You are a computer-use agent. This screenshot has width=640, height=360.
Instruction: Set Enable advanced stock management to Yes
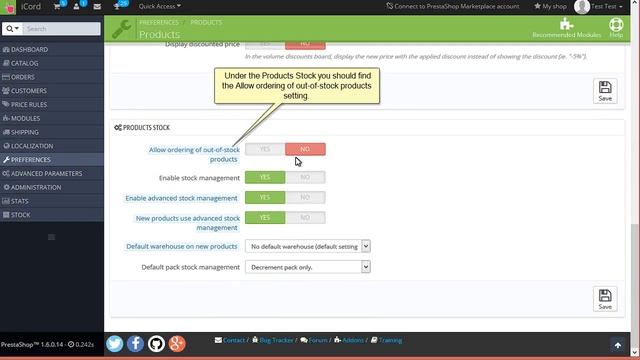coord(265,197)
